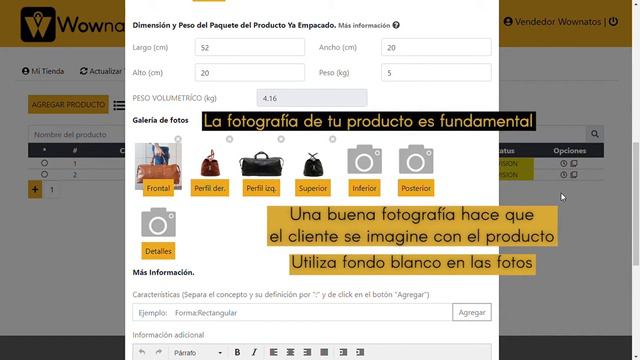Click the Posterior label button

[x=416, y=188]
